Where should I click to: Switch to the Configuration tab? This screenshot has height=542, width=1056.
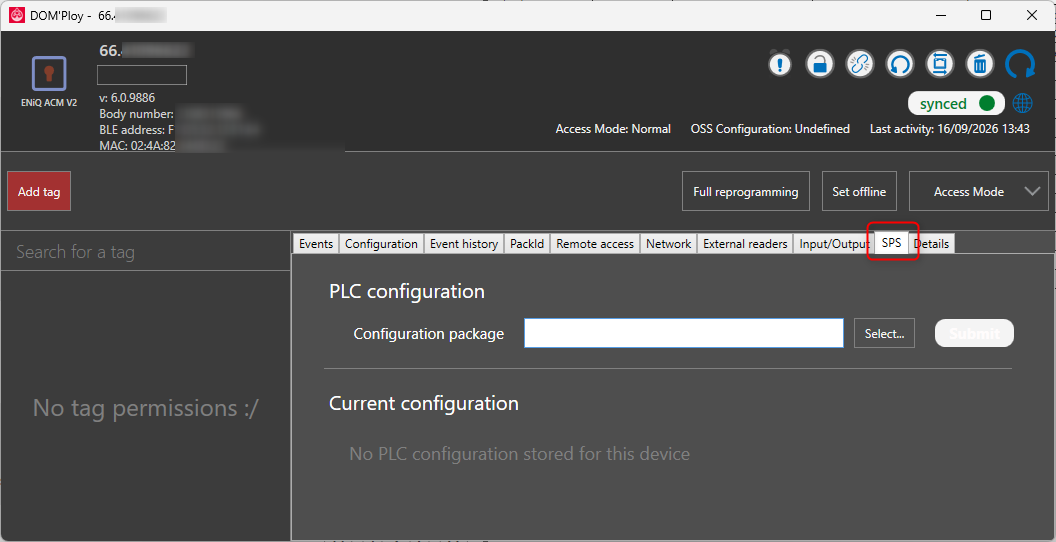coord(381,244)
